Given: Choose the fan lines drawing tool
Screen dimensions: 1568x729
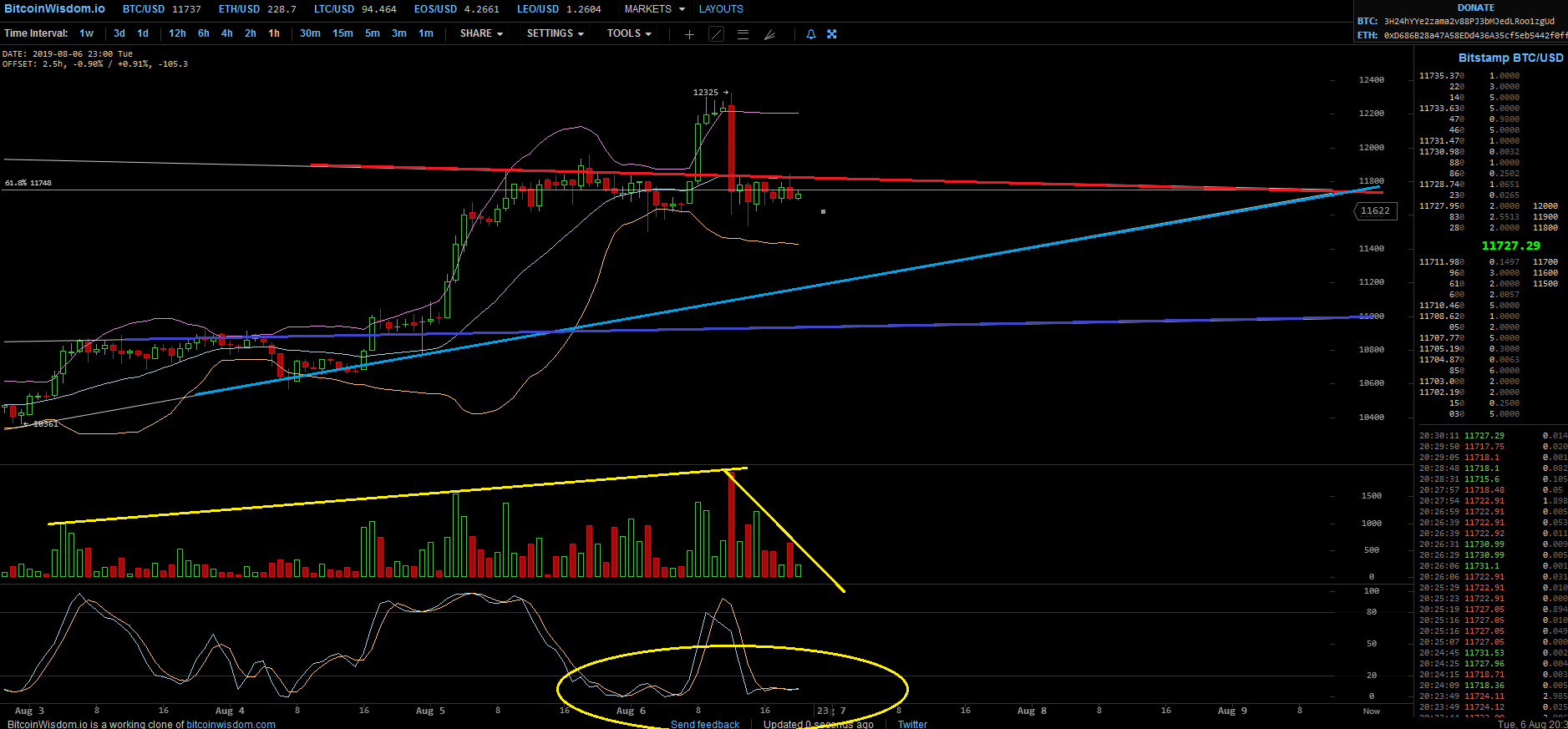Looking at the screenshot, I should pos(769,34).
